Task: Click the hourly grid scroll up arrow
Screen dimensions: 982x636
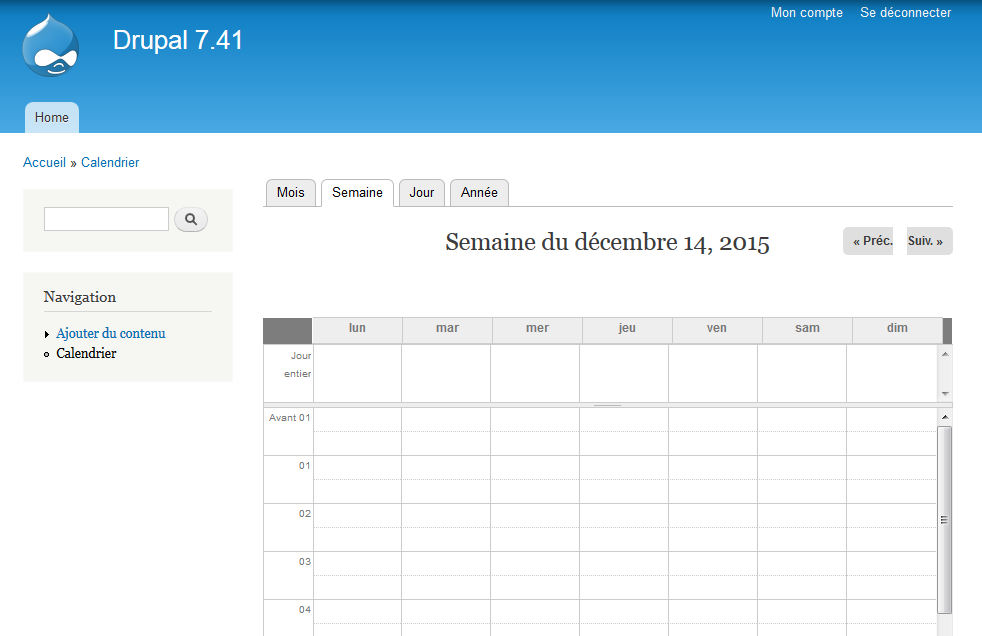Action: coord(945,417)
